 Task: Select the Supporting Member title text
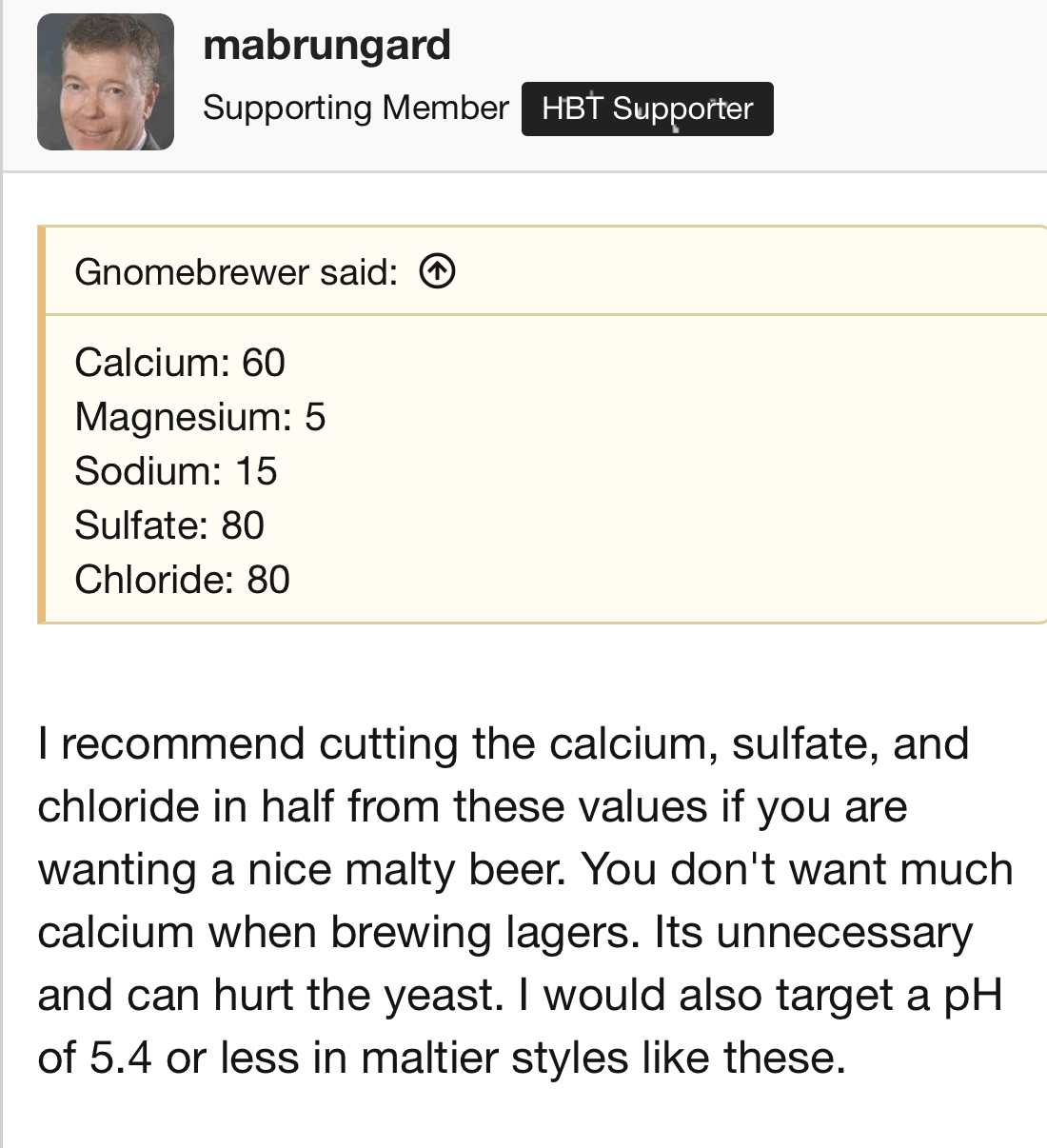pos(356,108)
